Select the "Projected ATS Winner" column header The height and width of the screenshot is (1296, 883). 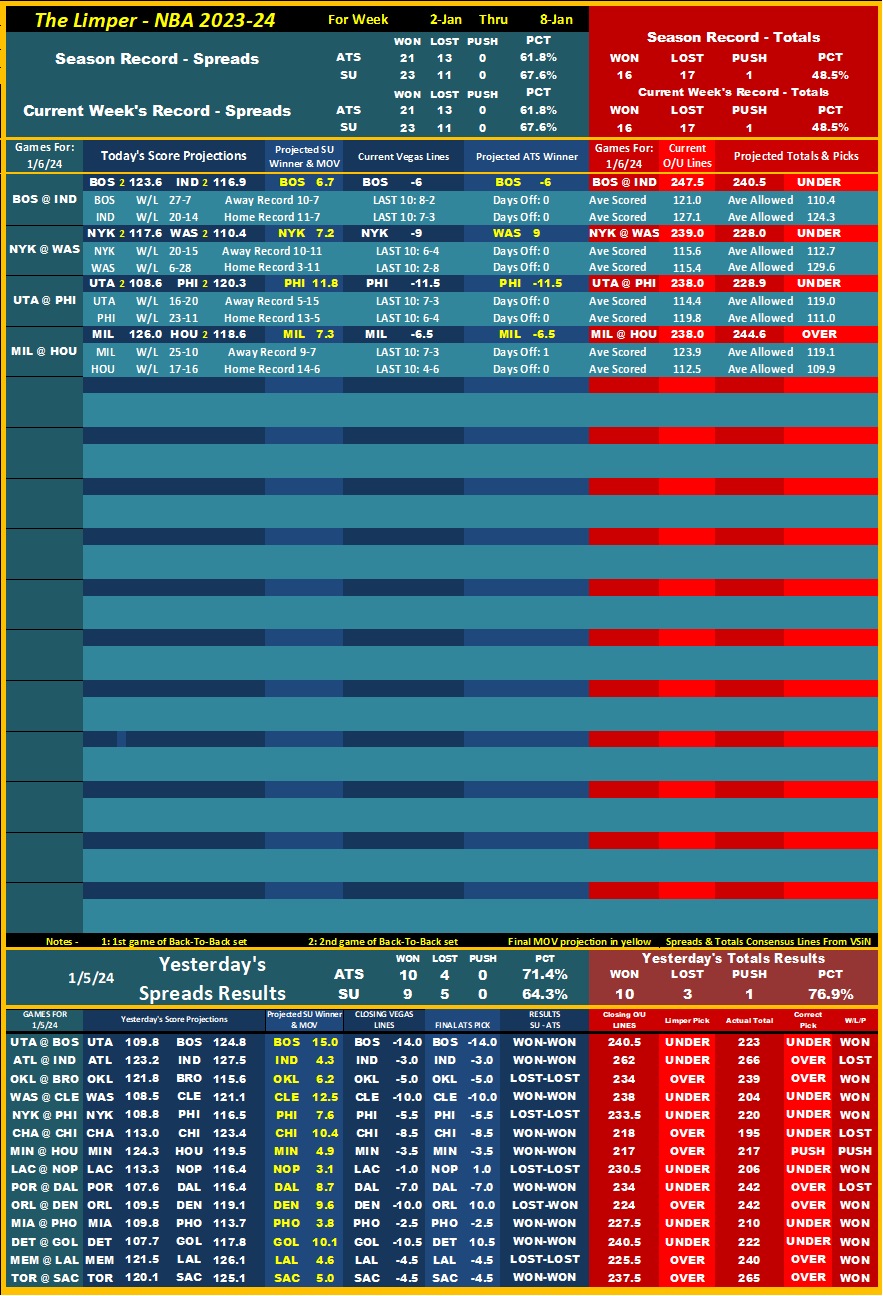tap(526, 156)
